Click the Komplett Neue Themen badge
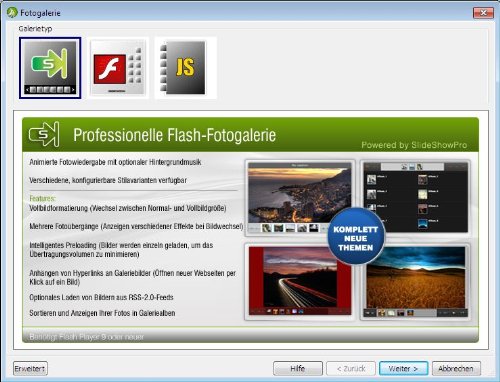Screen dimensions: 500x382 point(356,236)
